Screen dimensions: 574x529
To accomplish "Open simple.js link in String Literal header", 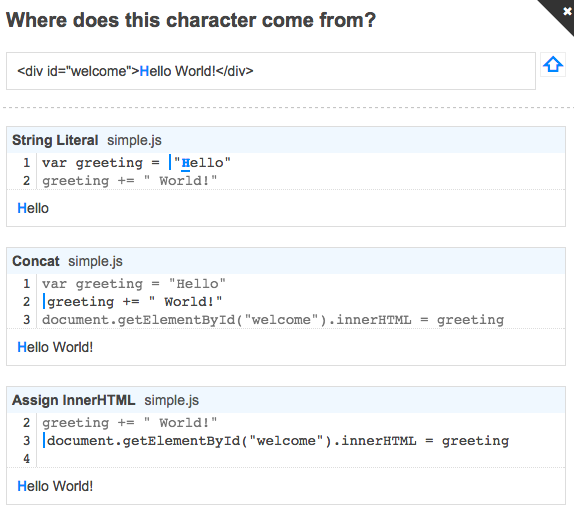I will [x=134, y=140].
